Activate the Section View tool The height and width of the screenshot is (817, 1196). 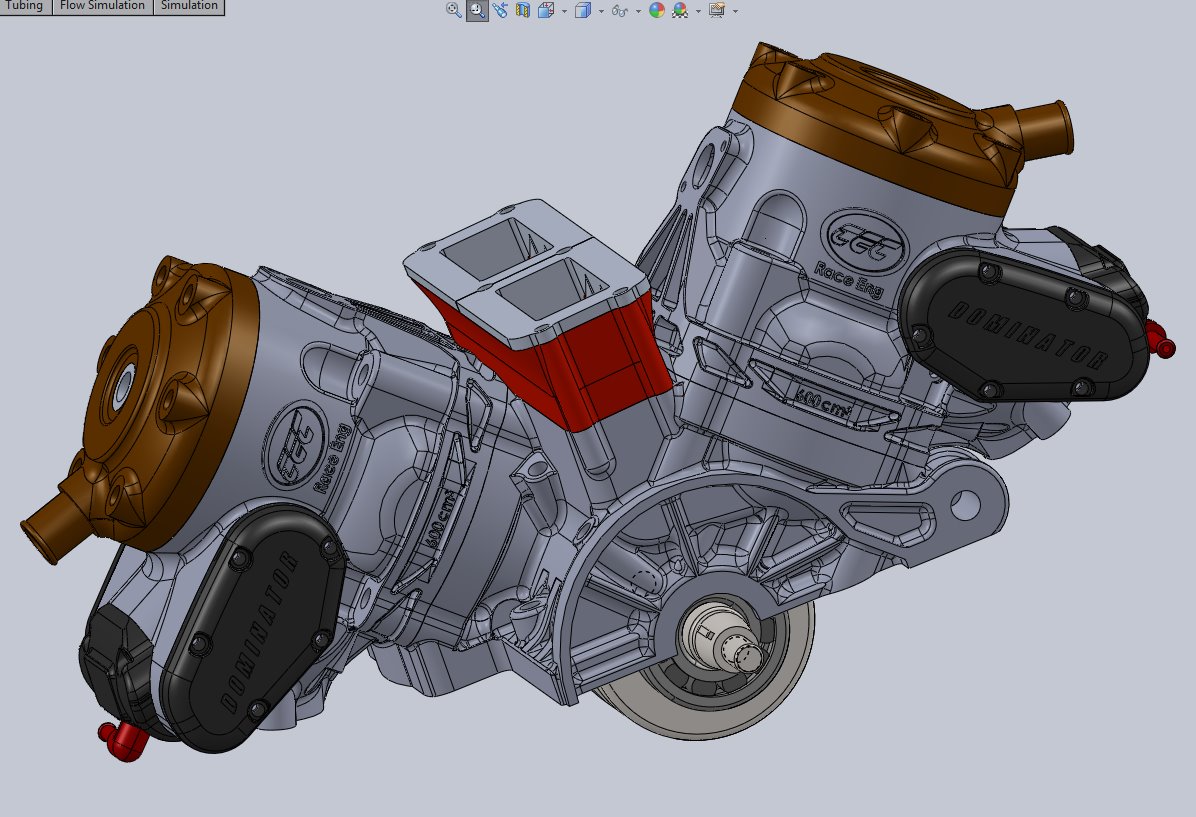tap(522, 10)
